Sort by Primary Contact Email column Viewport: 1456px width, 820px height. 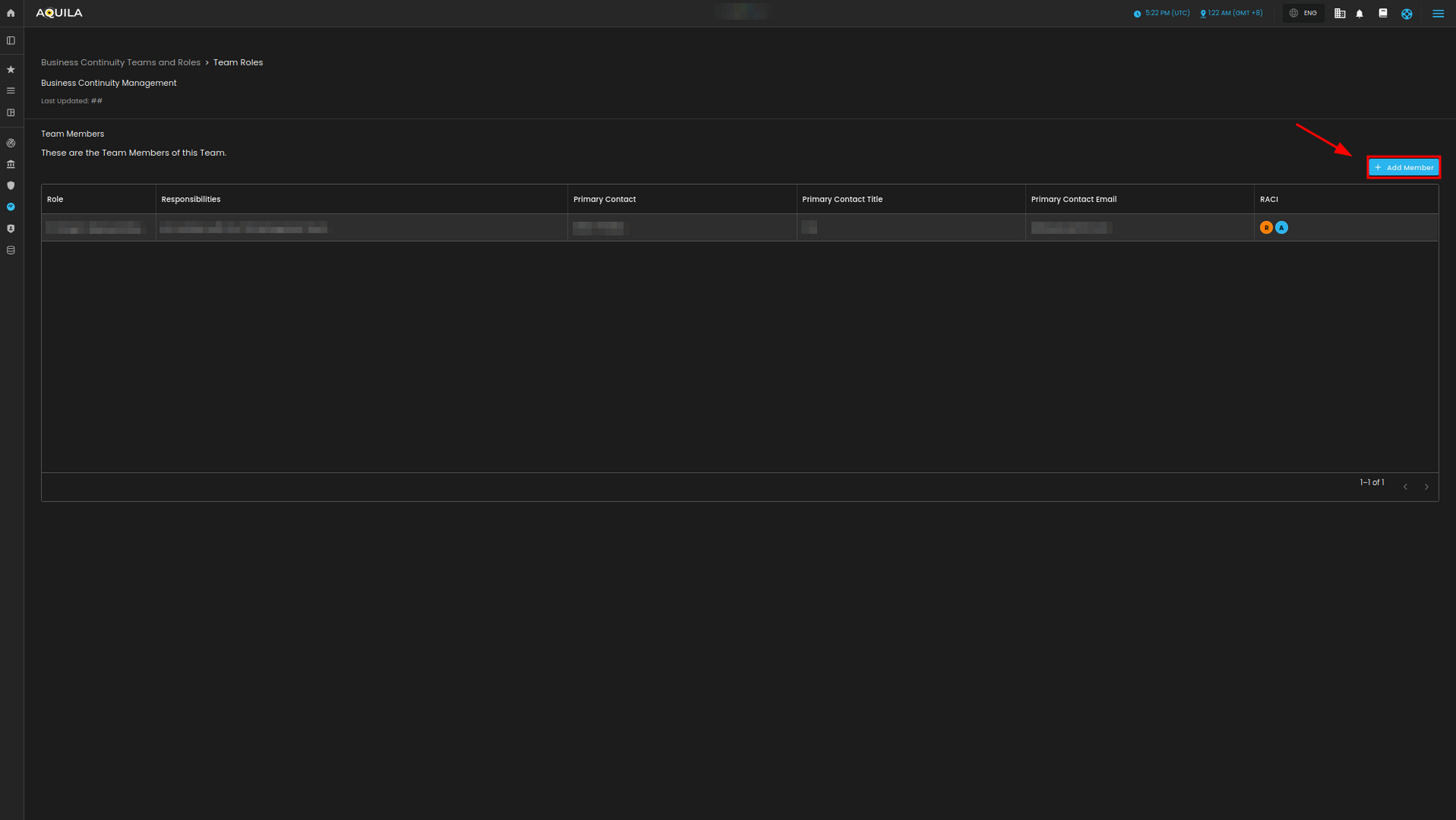[1073, 199]
